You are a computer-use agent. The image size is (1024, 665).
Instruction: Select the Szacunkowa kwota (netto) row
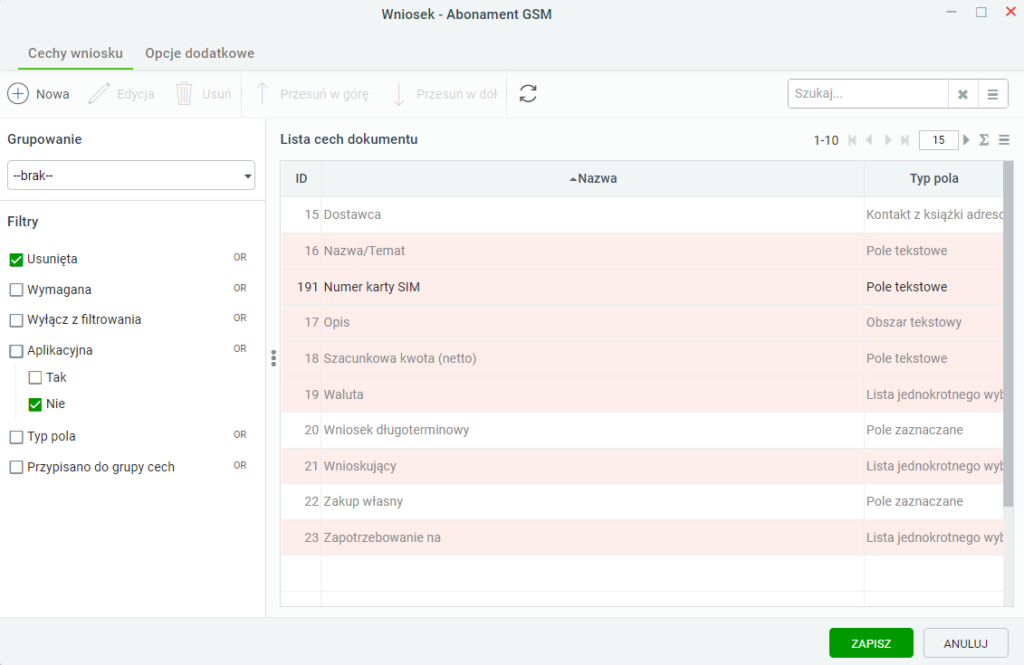642,358
